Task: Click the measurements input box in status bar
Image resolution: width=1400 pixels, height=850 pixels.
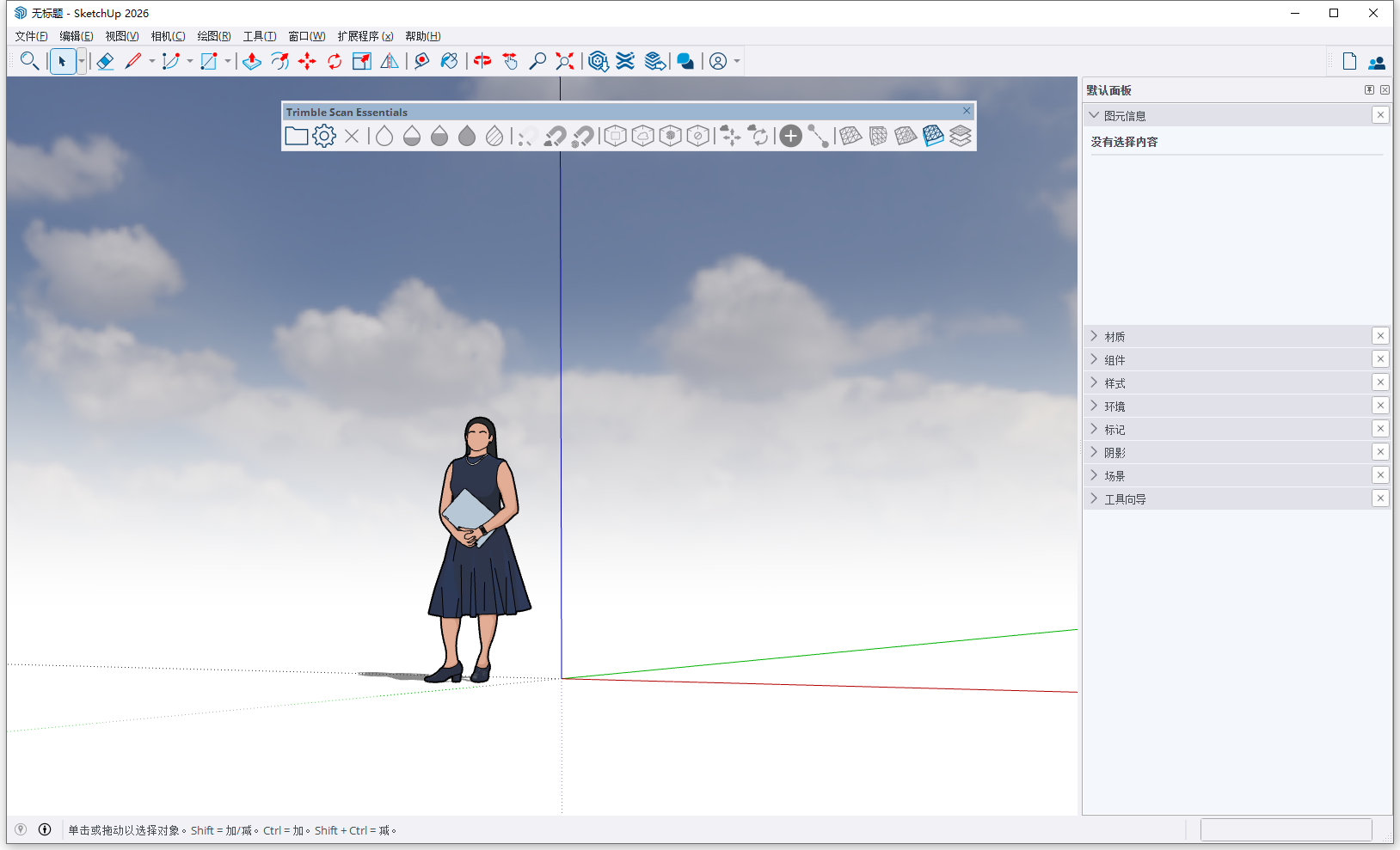Action: tap(1286, 829)
